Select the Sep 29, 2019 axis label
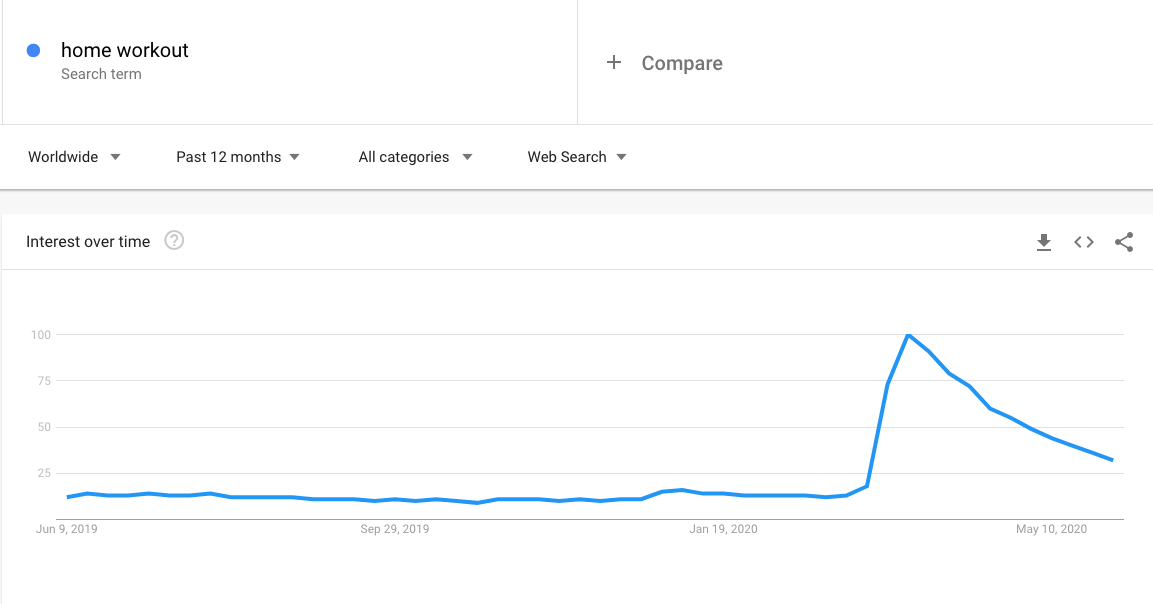 click(395, 529)
